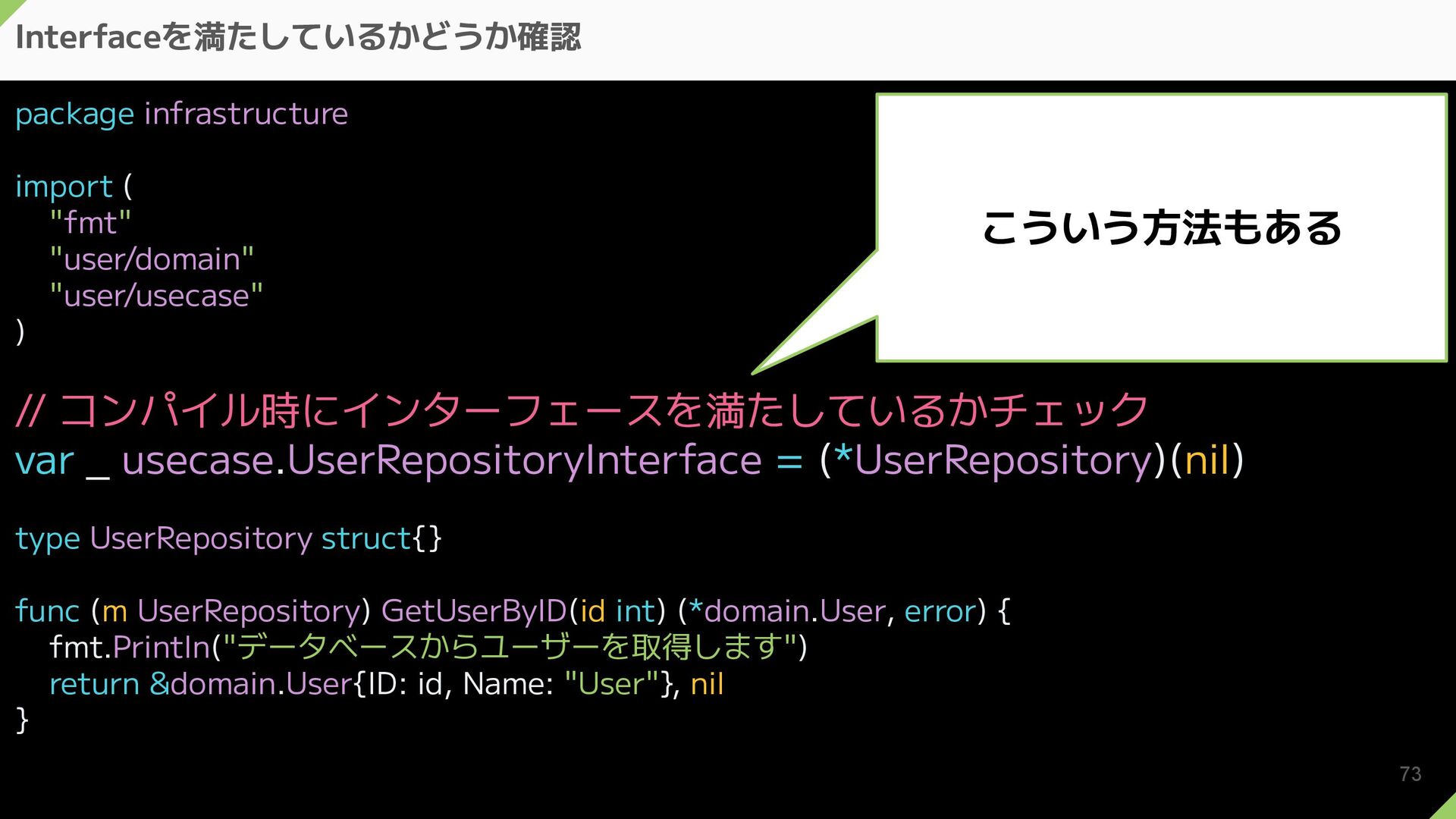The height and width of the screenshot is (819, 1456).
Task: Click the callout text "こういう方法もある"
Action: [1162, 227]
